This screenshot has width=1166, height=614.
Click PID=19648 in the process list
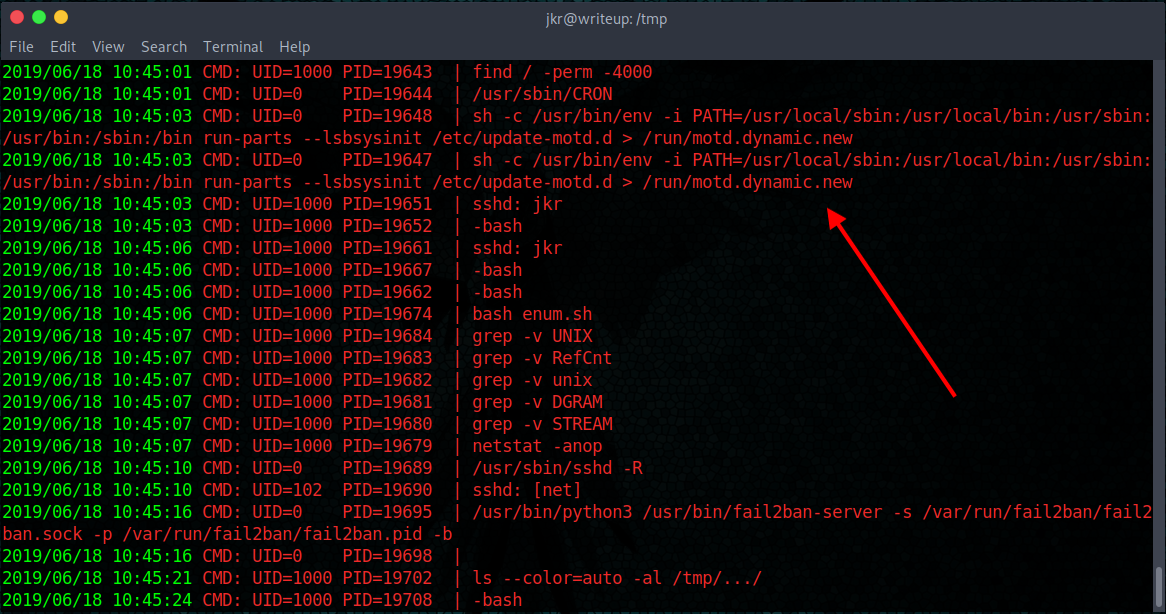pos(387,116)
